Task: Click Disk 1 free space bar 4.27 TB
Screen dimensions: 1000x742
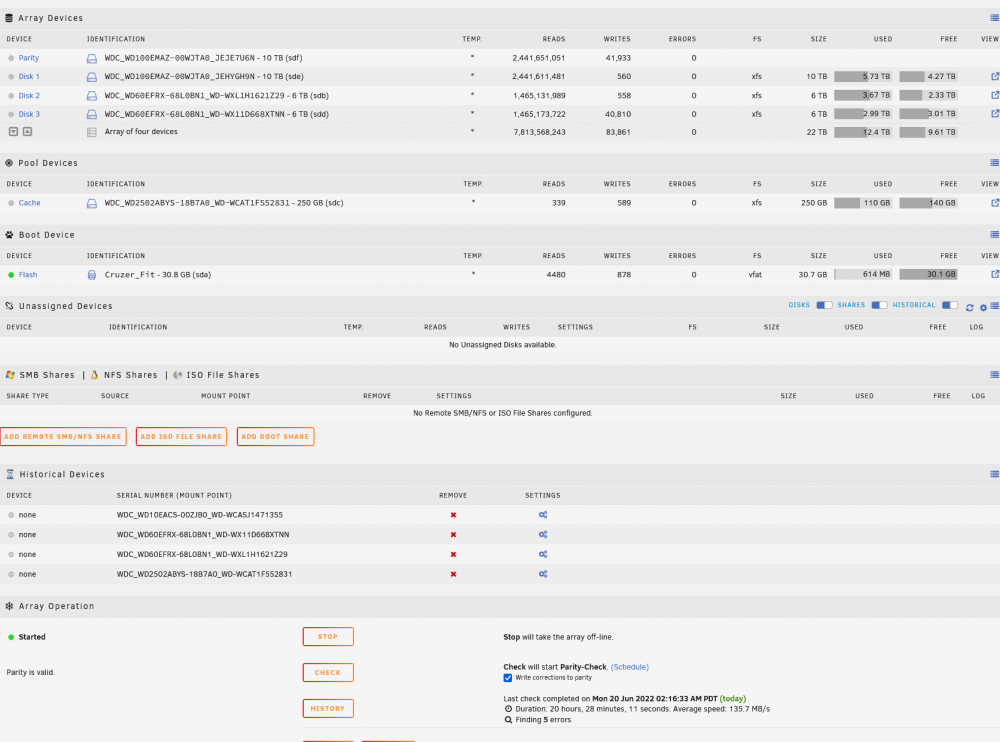Action: pos(928,77)
